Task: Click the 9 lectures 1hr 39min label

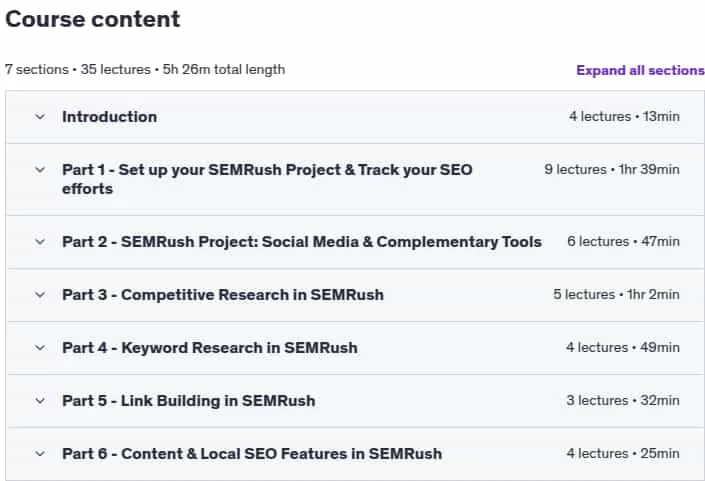Action: coord(612,169)
